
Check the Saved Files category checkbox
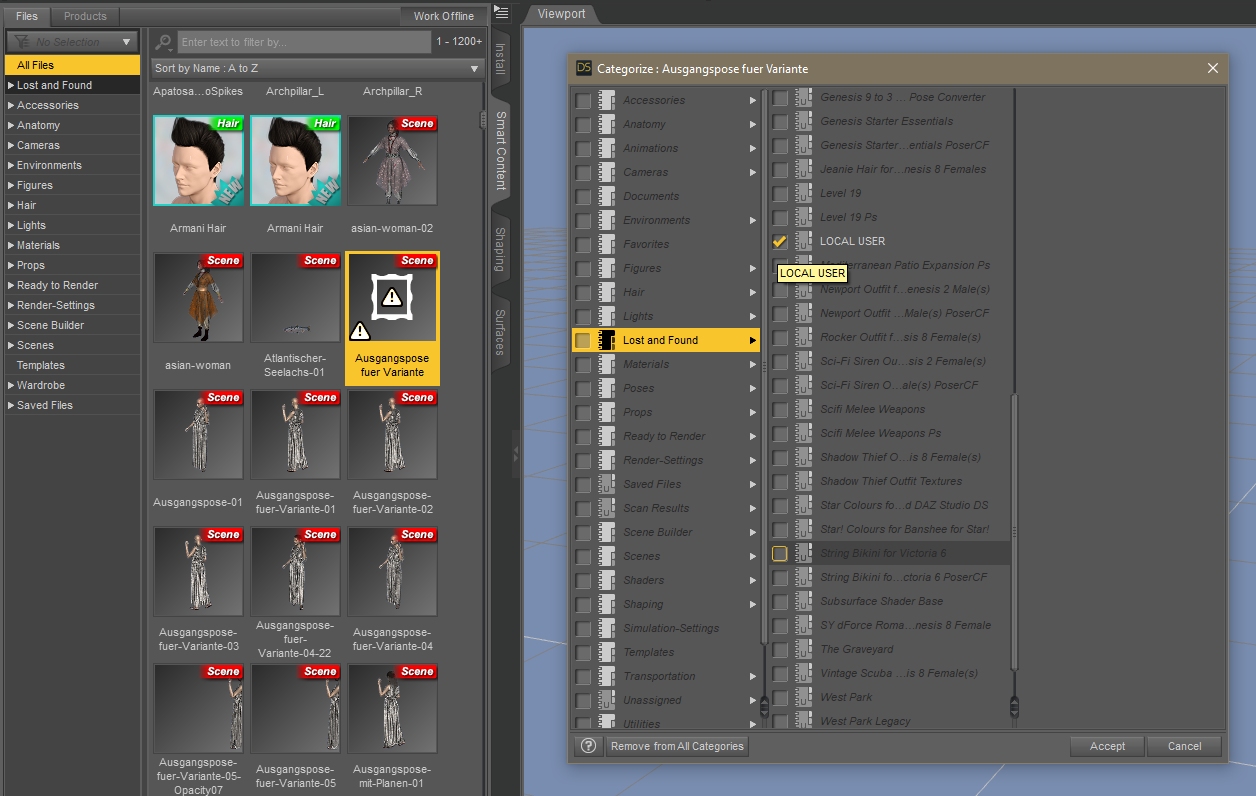(583, 484)
